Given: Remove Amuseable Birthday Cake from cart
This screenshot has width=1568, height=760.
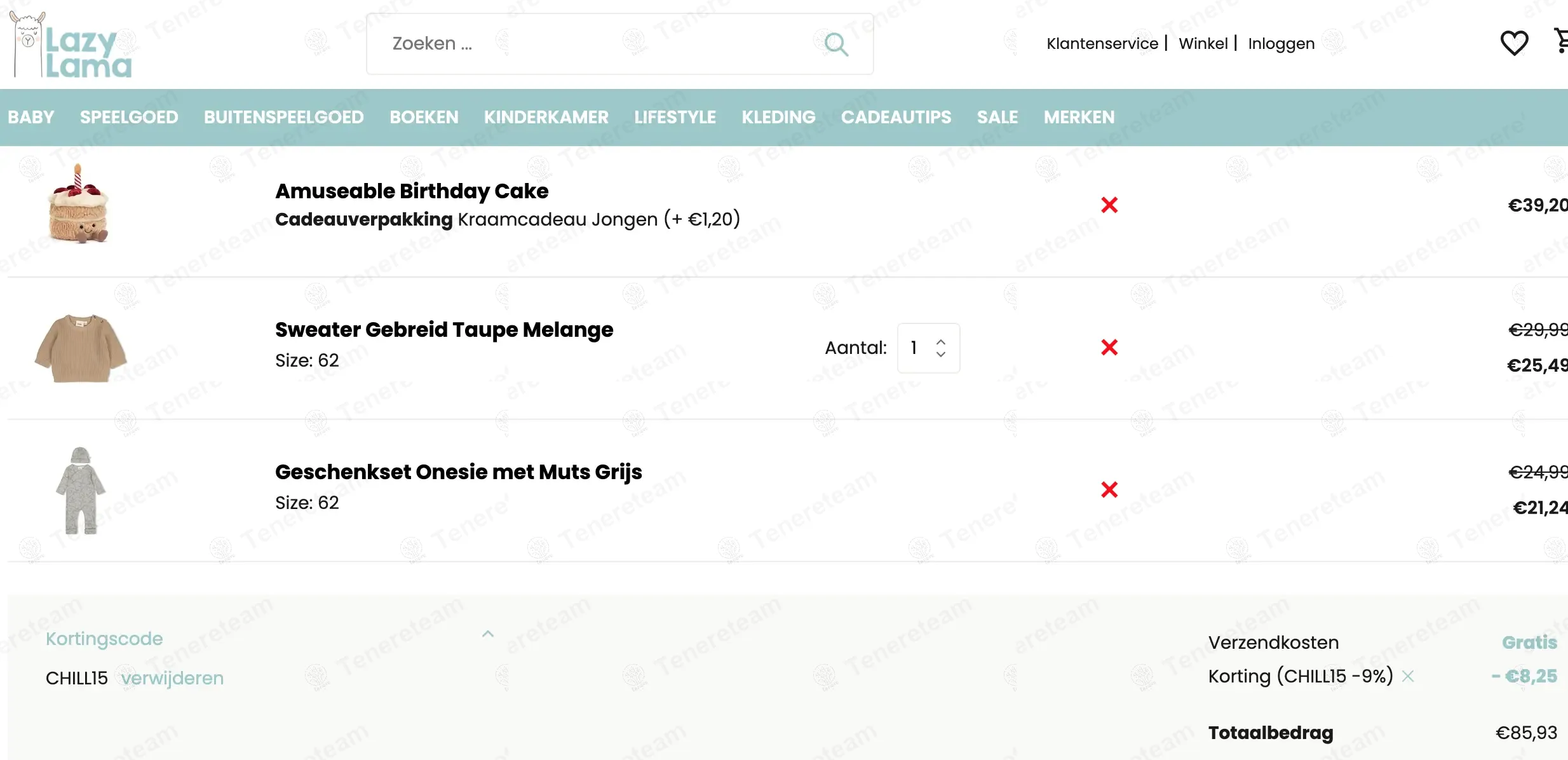Looking at the screenshot, I should pyautogui.click(x=1109, y=205).
